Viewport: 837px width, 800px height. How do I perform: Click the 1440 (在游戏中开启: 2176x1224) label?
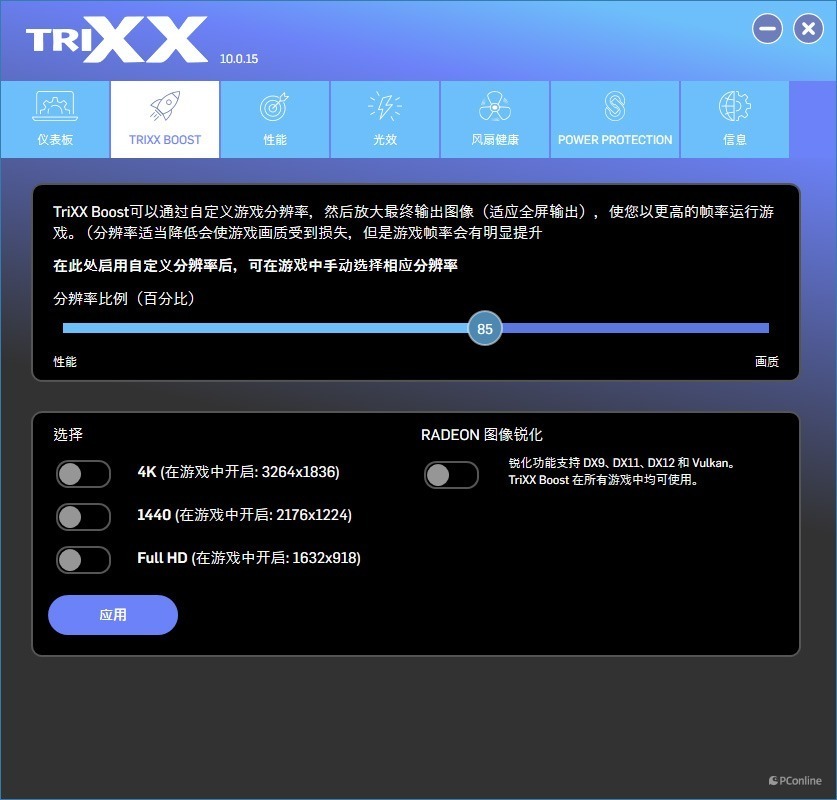[244, 515]
